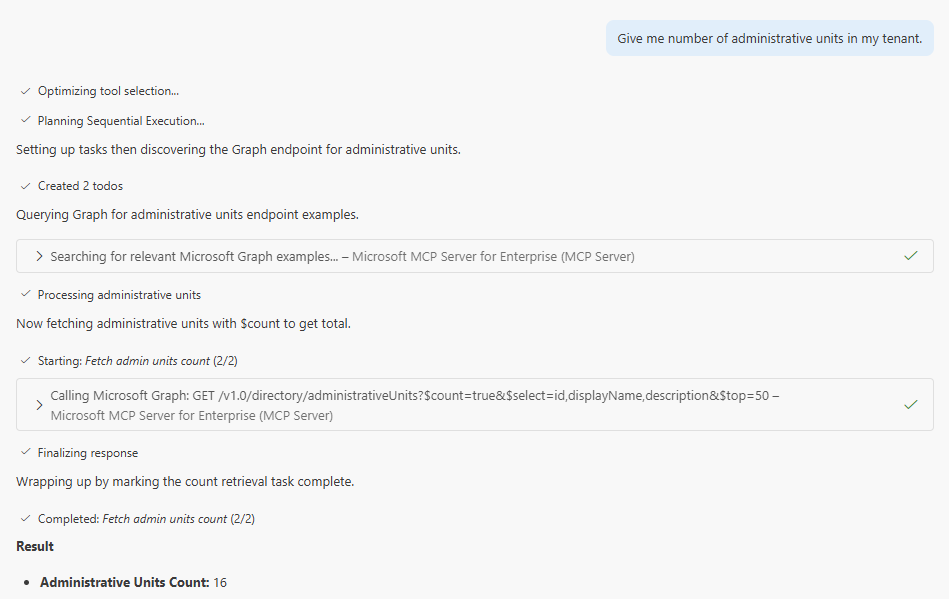Click green checkmark on Calling Microsoft Graph row
The height and width of the screenshot is (599, 949).
910,405
